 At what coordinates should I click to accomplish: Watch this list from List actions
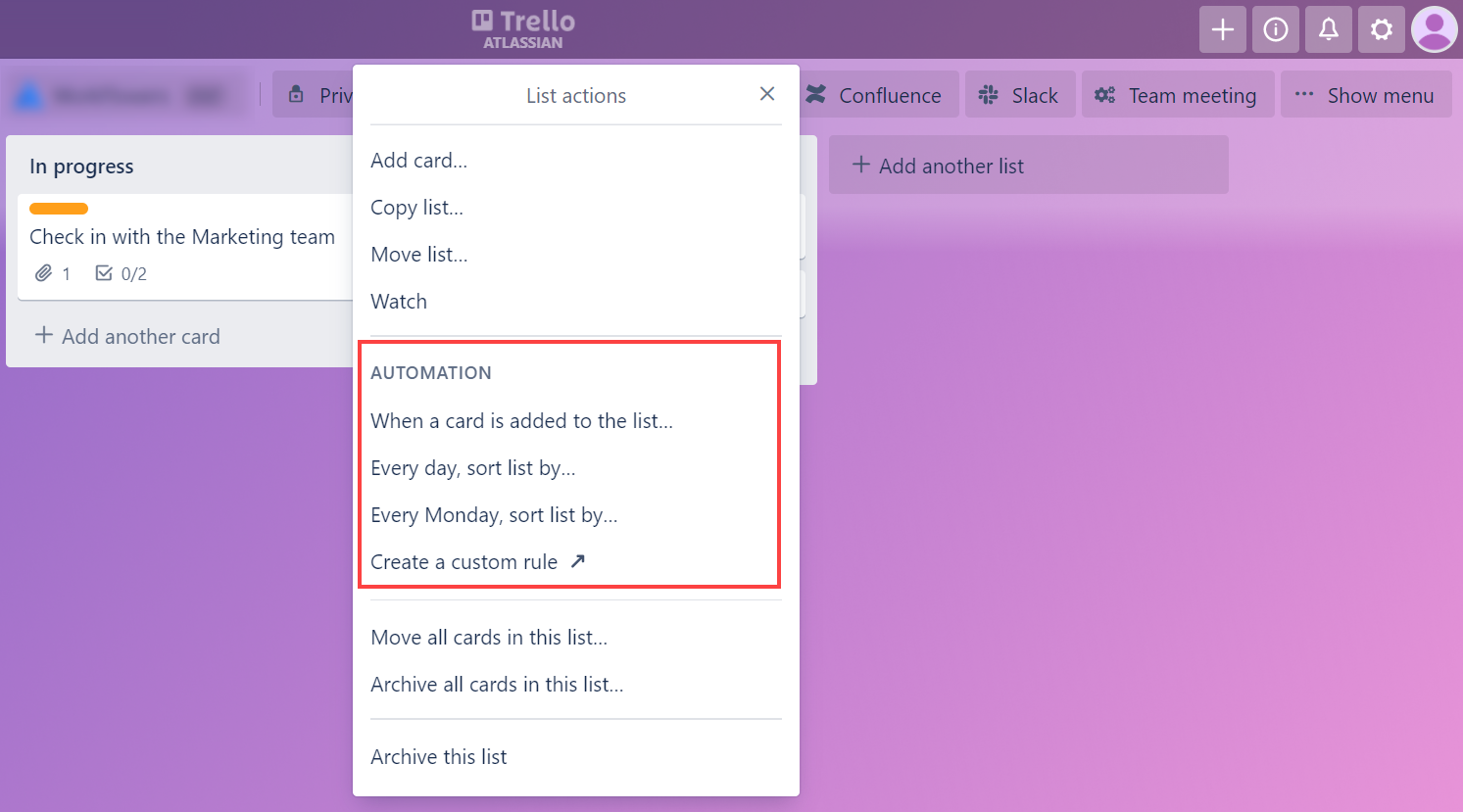(398, 301)
